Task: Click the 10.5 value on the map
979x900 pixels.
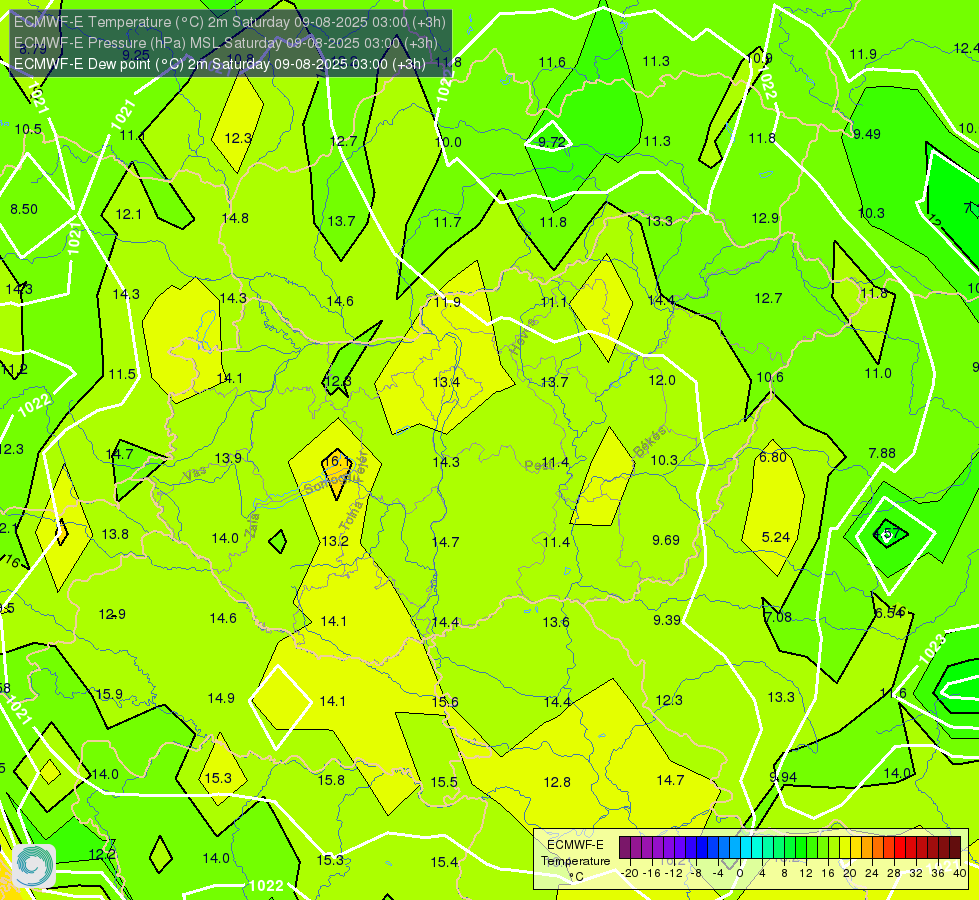Action: (28, 129)
